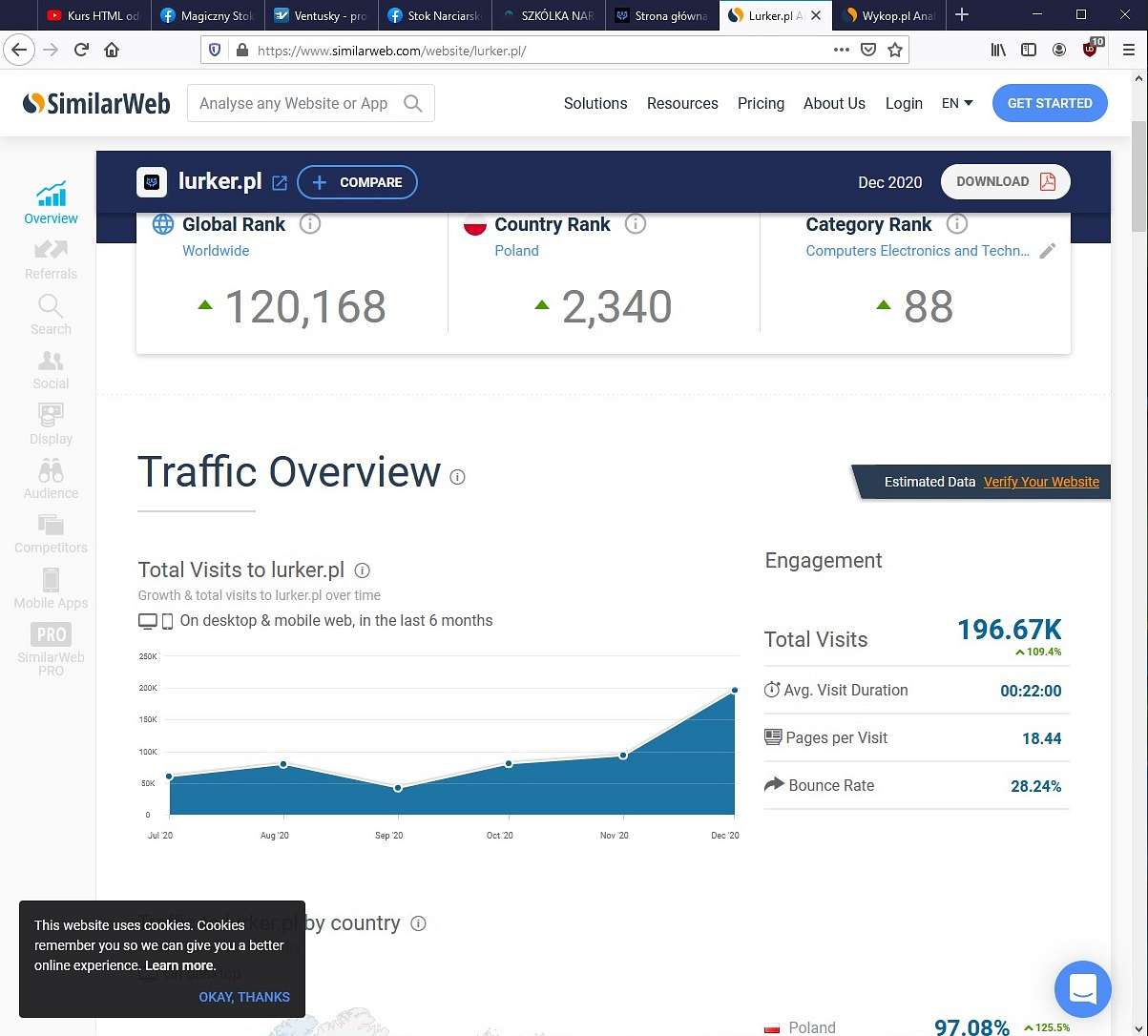Toggle the Firefox sidebar view
Screen dimensions: 1148x1036
[1029, 50]
